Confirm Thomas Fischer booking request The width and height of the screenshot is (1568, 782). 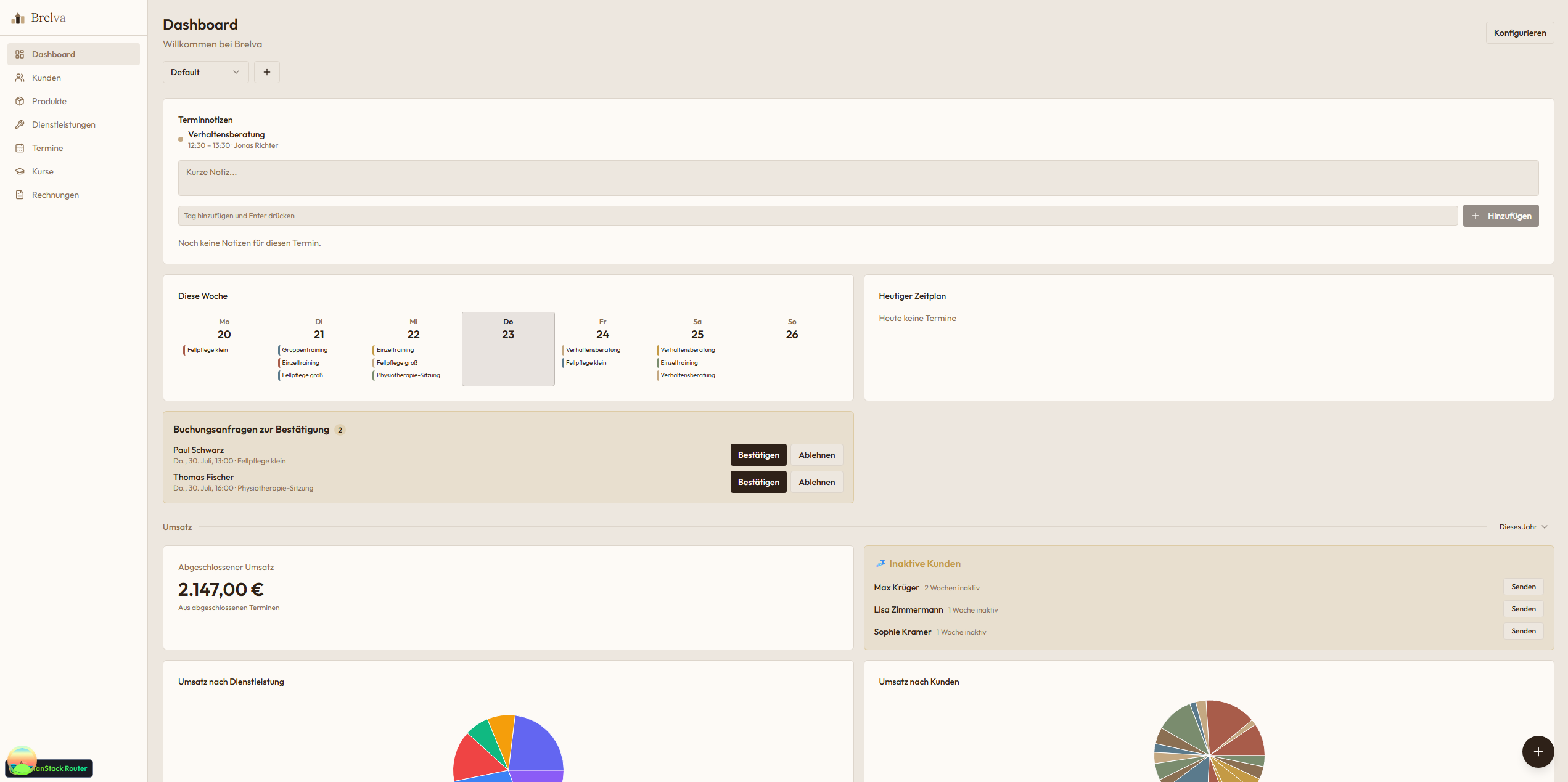[758, 482]
